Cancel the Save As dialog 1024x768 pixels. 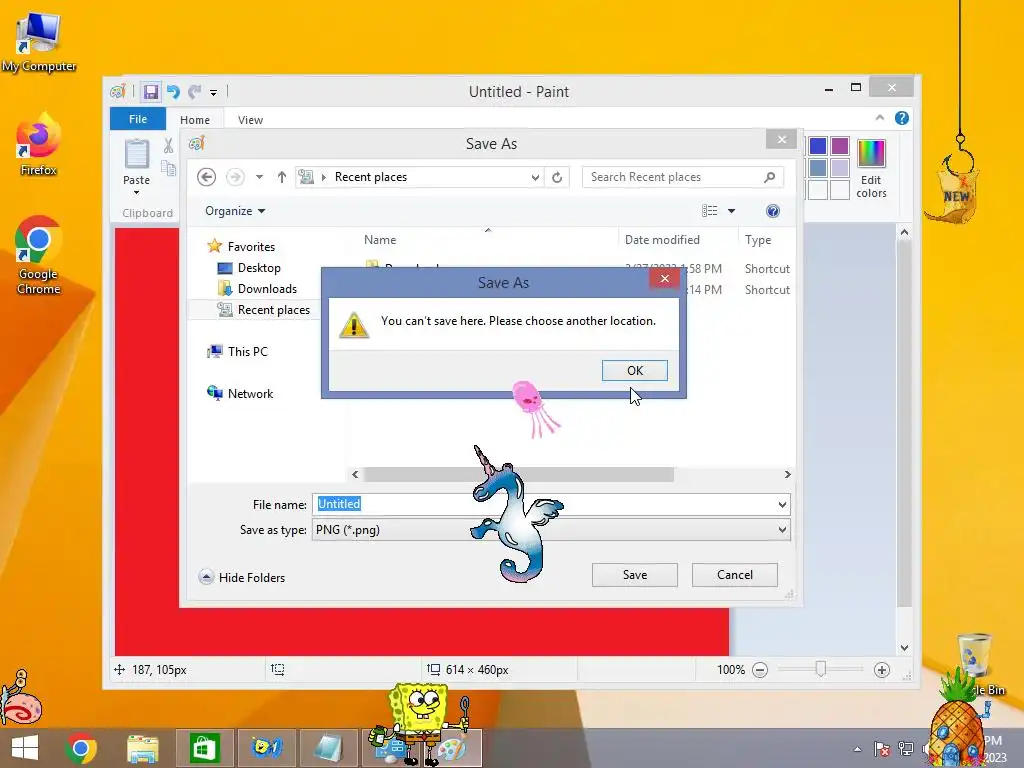tap(734, 575)
